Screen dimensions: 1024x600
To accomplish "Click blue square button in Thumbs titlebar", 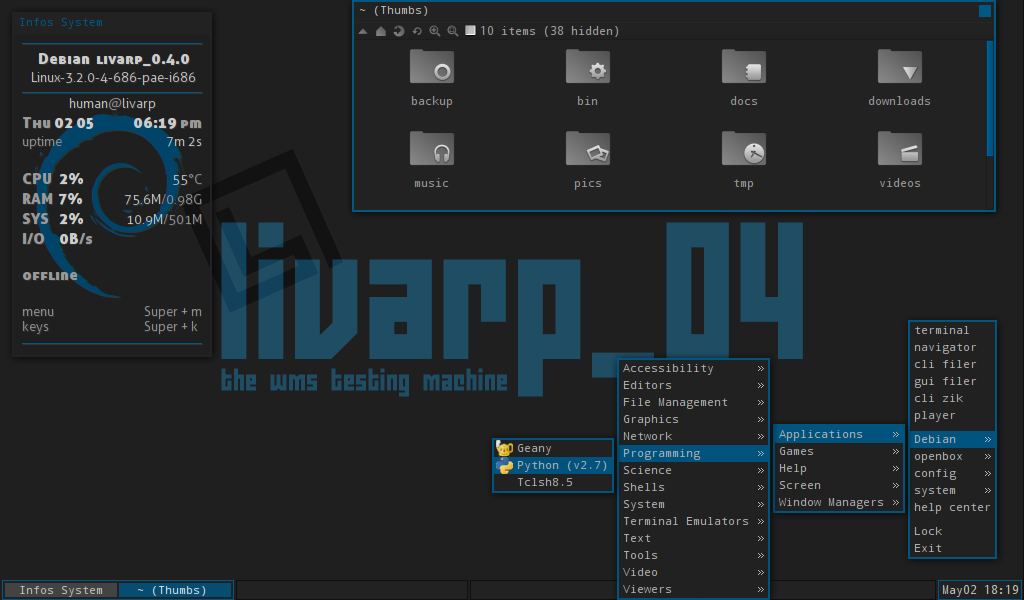I will coord(985,10).
